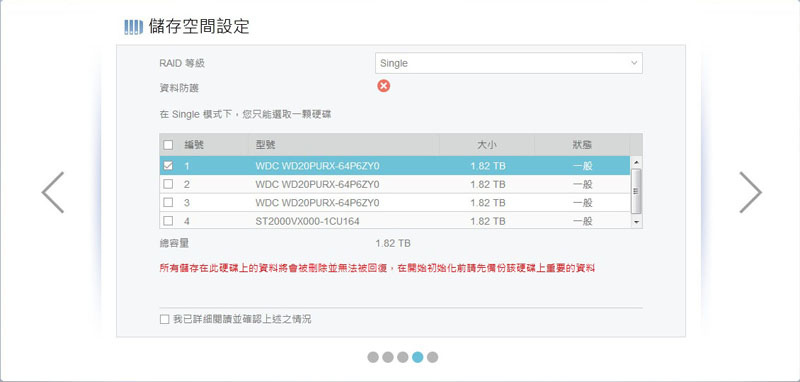This screenshot has width=800, height=382.
Task: Go to the next setup step arrow
Action: (x=750, y=192)
